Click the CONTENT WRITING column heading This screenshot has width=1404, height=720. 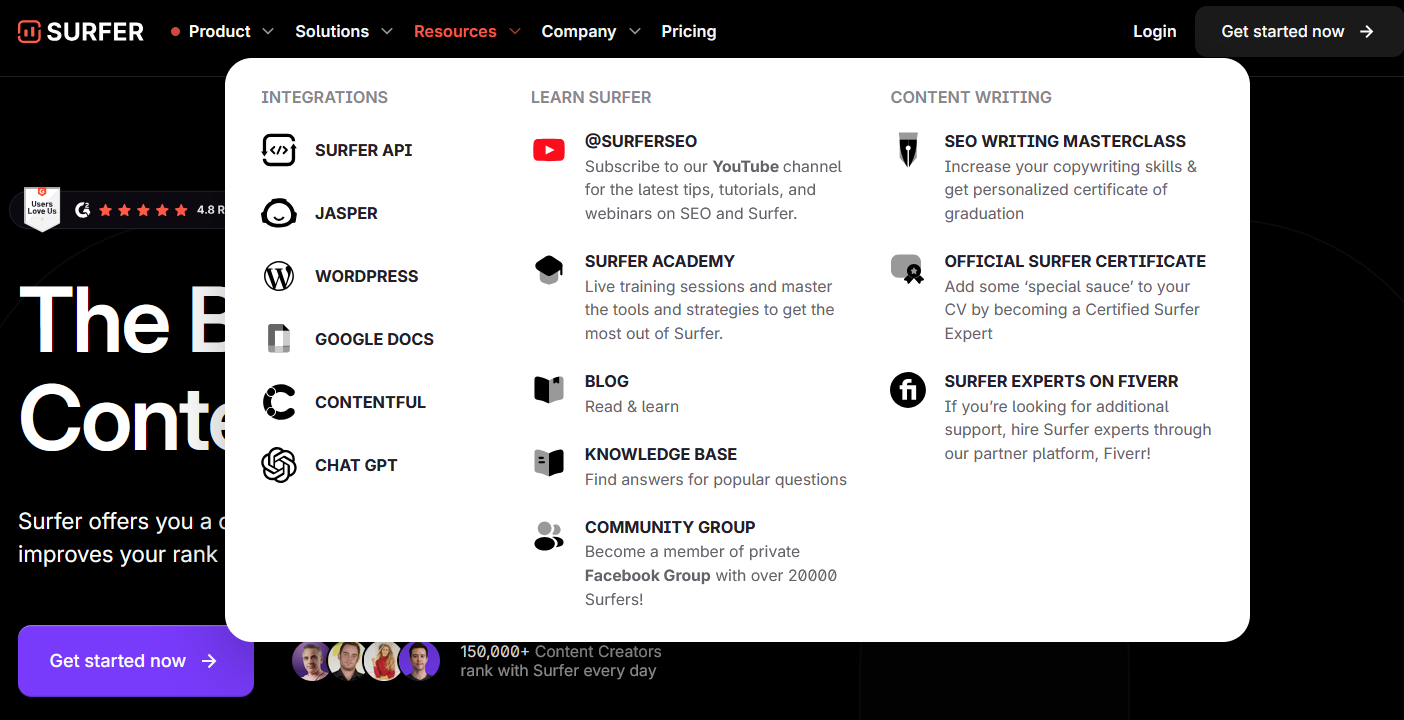[x=971, y=97]
